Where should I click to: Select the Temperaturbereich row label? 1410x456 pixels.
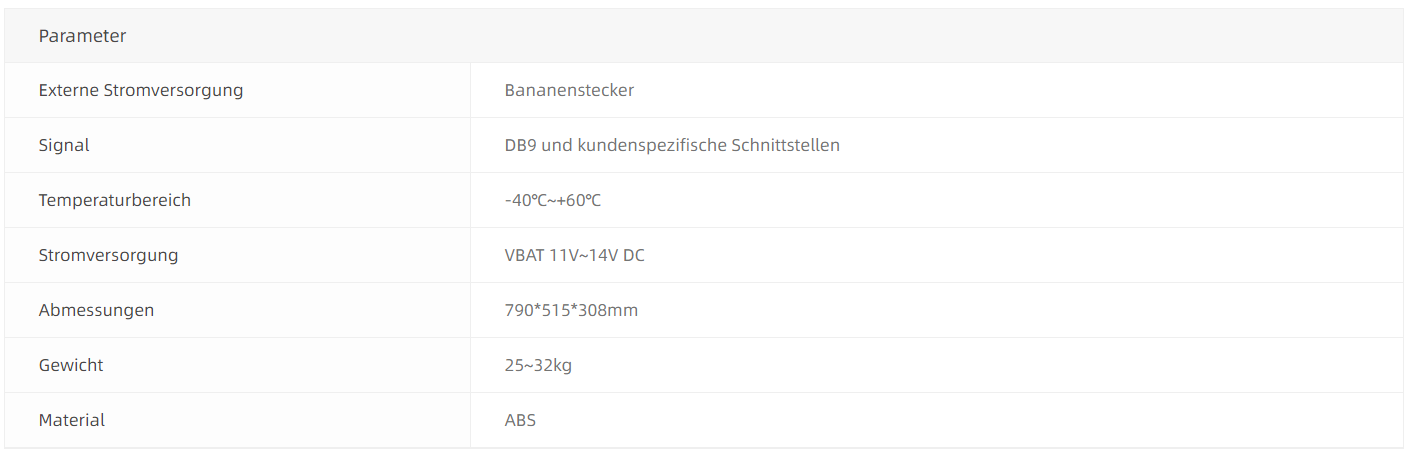114,200
